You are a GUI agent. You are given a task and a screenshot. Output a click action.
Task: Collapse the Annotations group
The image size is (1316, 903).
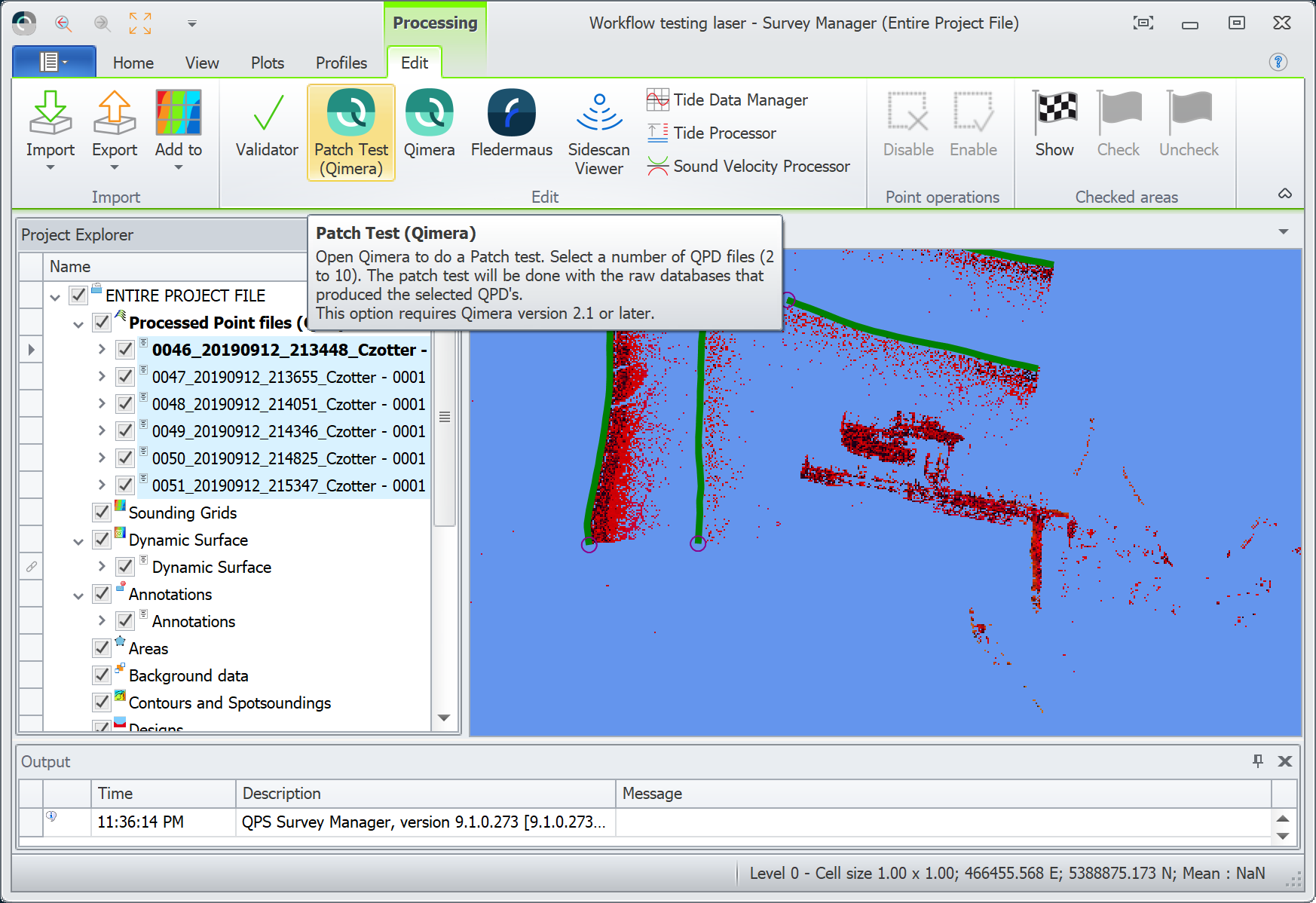(78, 595)
